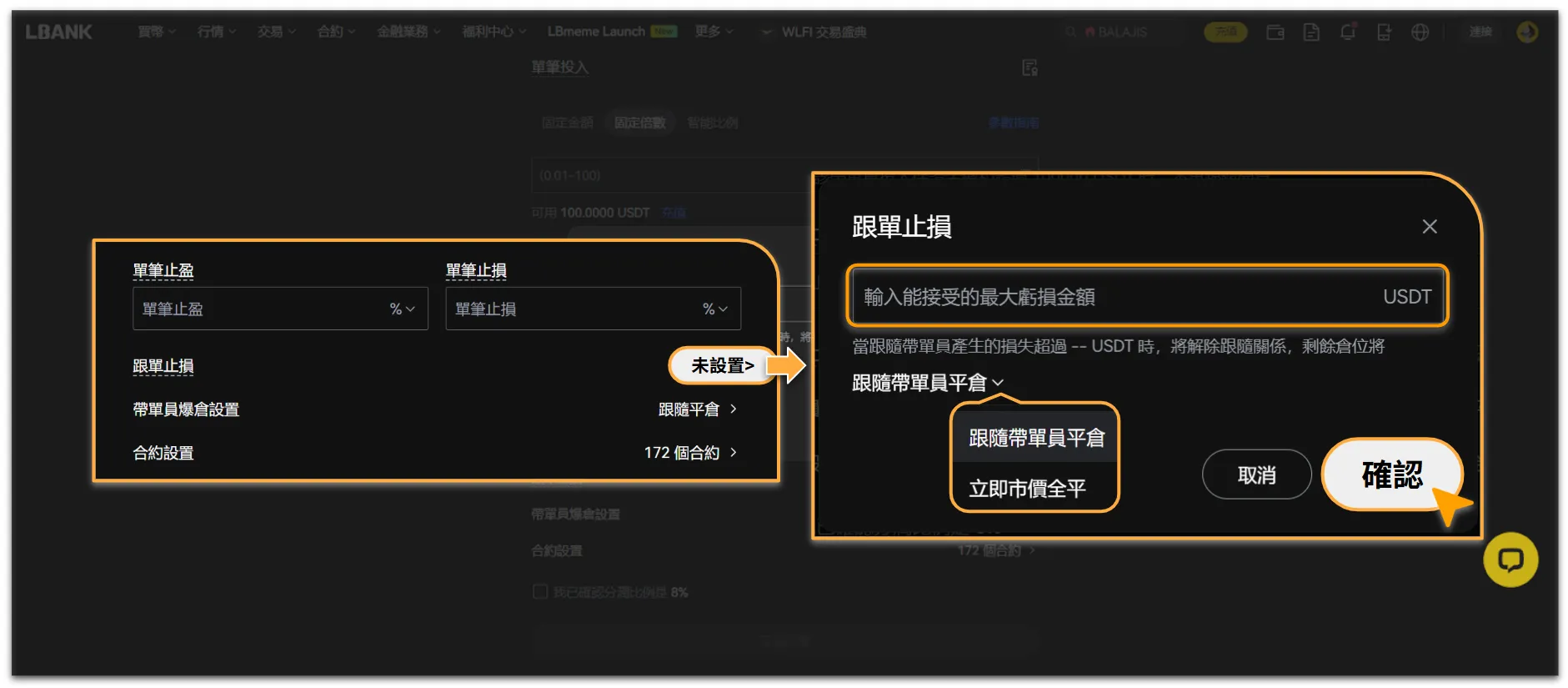Open 合約設置 172 個合約 row
This screenshot has width=1568, height=688.
(435, 453)
